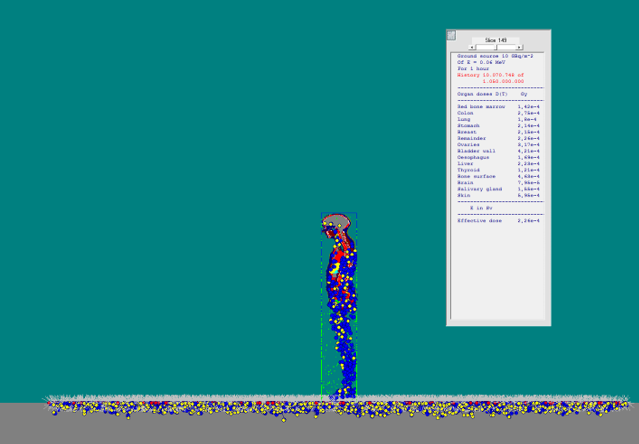
Task: Click the Slice 149 label
Action: [496, 40]
